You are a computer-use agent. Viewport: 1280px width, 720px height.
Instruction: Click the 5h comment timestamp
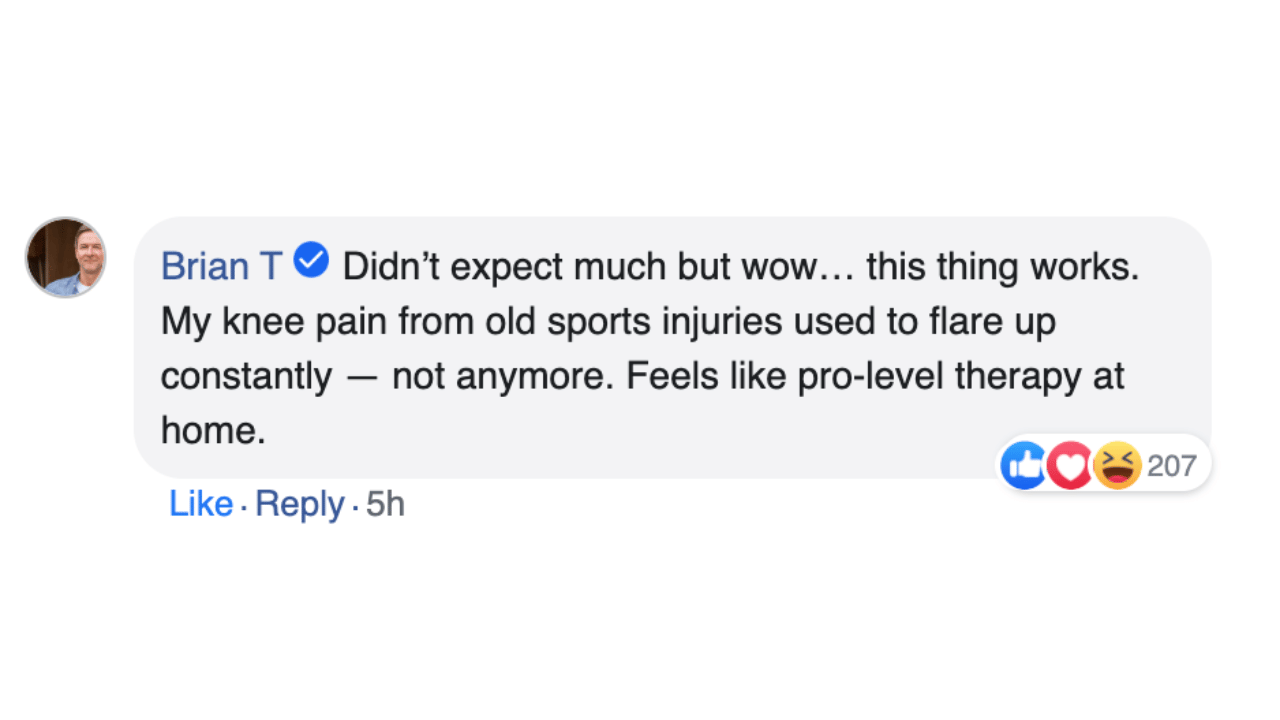(385, 504)
